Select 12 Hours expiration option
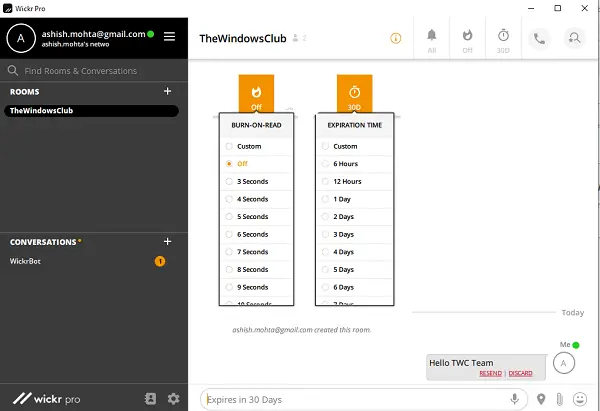Viewport: 600px width, 411px height. pyautogui.click(x=354, y=181)
